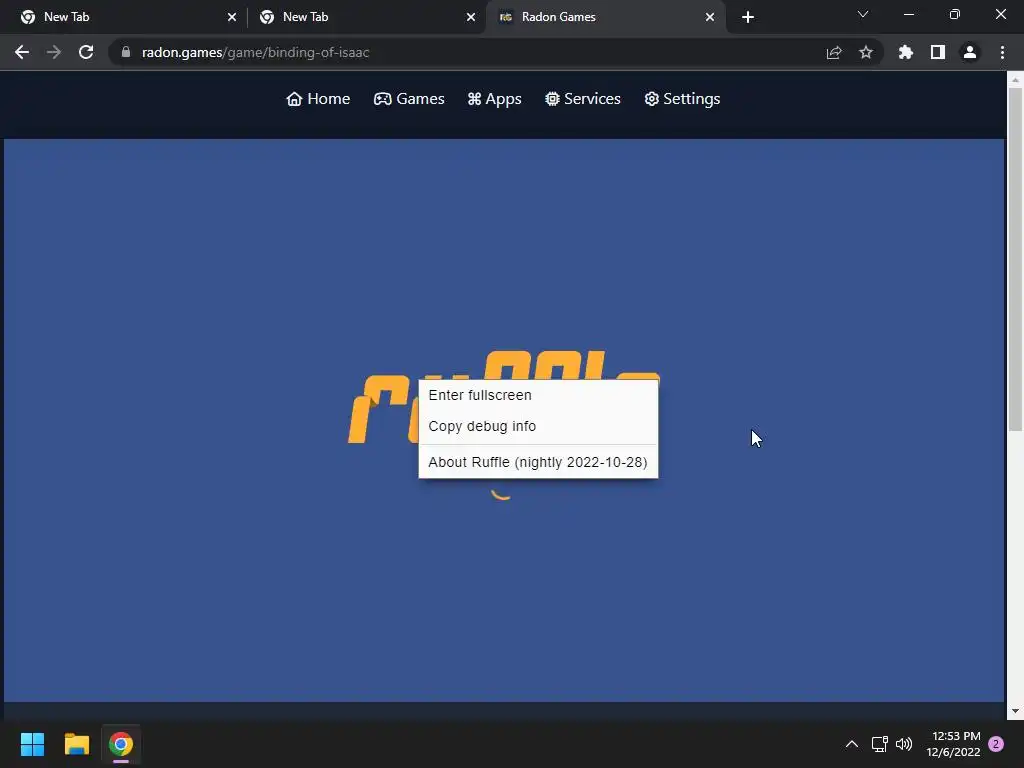Show hidden system tray icons
The height and width of the screenshot is (768, 1024).
click(852, 744)
